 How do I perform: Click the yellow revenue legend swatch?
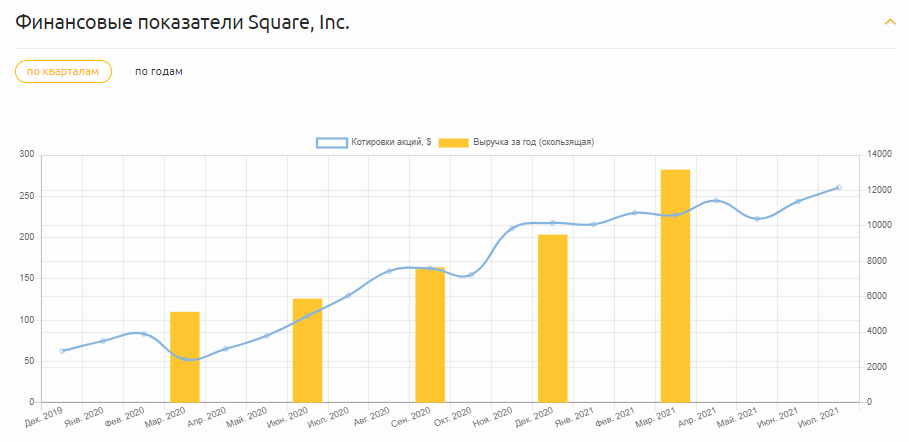click(x=454, y=142)
